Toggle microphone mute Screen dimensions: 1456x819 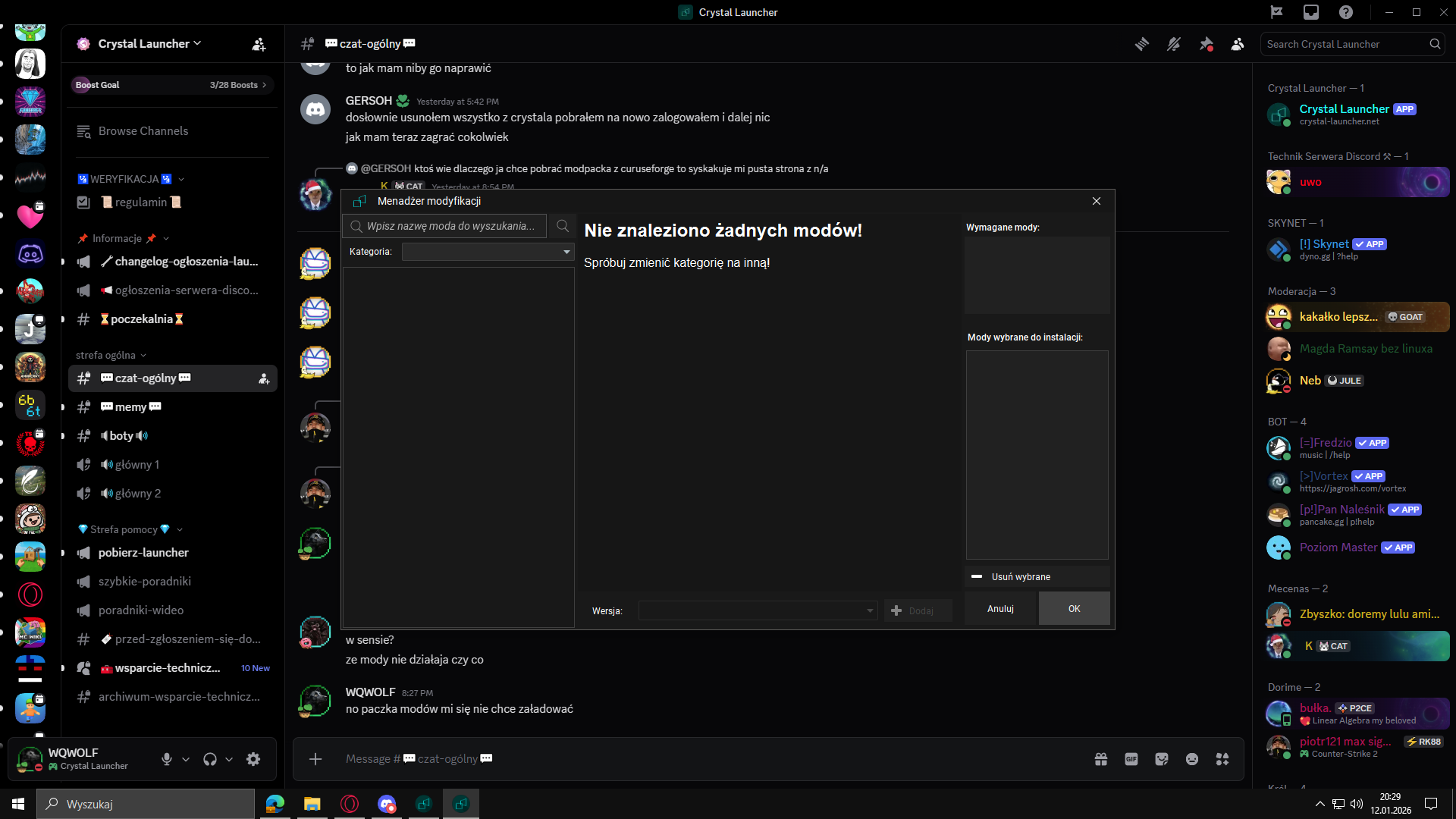pos(167,759)
